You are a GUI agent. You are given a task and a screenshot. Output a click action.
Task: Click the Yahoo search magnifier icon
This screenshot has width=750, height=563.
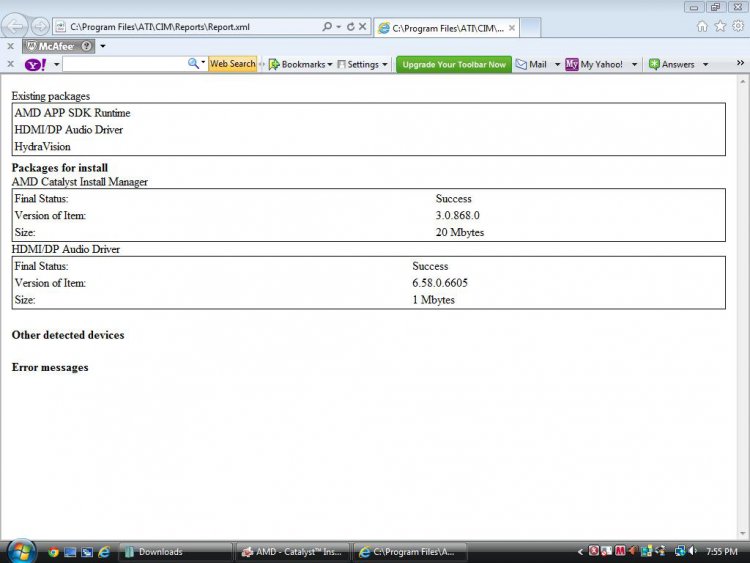coord(193,63)
